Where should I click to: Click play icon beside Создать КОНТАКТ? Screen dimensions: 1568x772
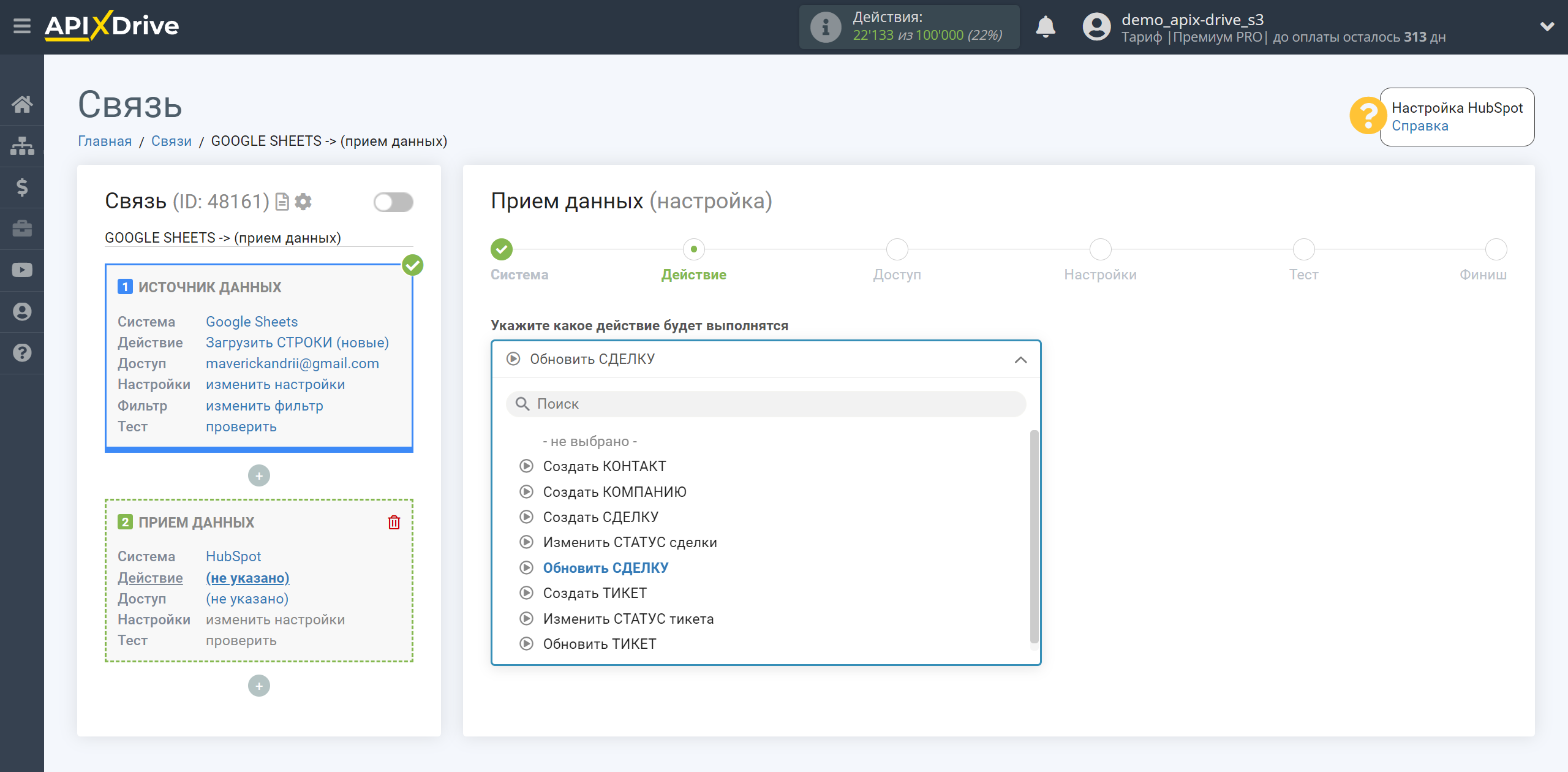(526, 466)
